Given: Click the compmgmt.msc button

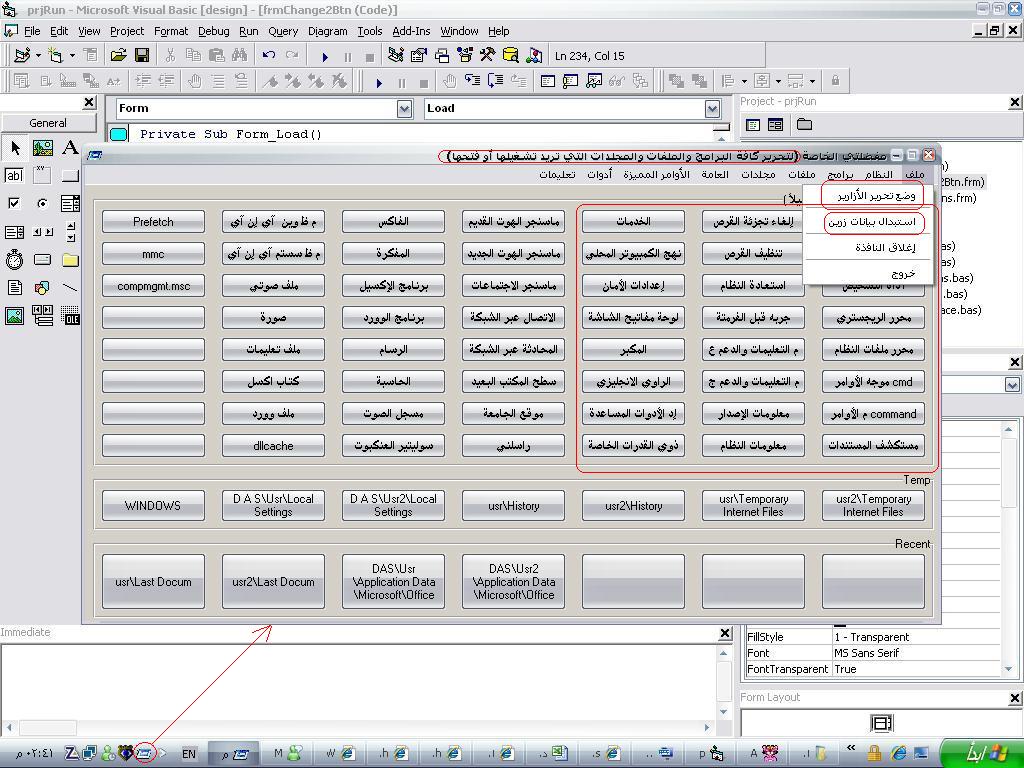Looking at the screenshot, I should coord(153,286).
